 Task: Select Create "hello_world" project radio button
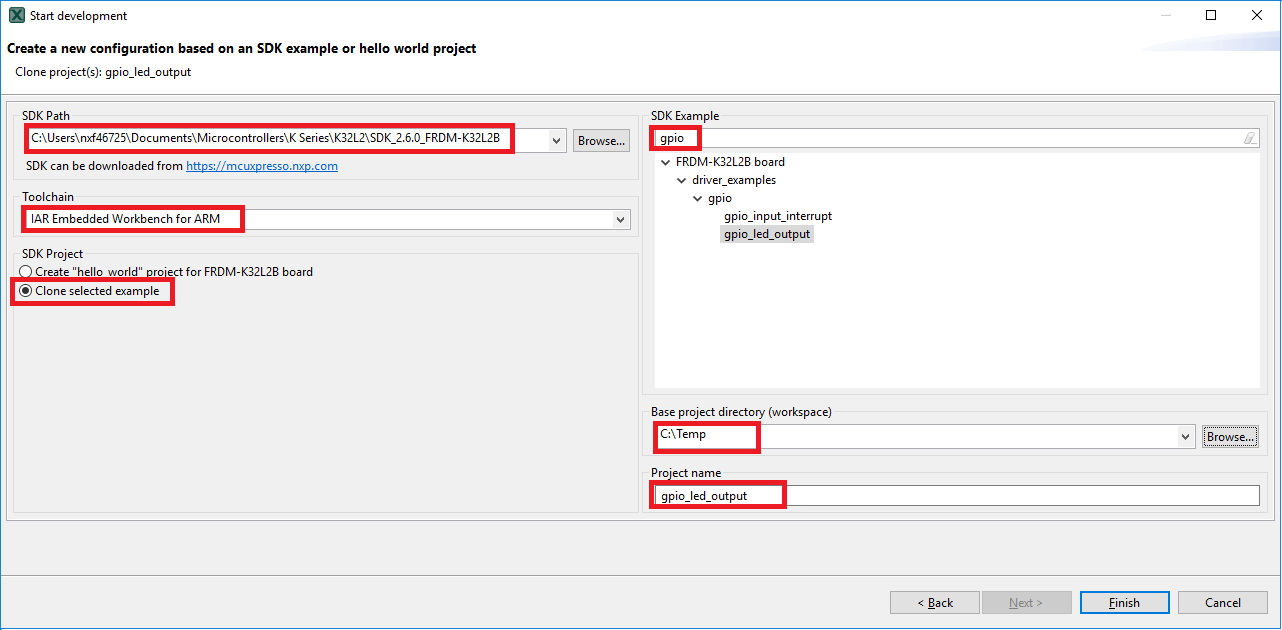point(26,272)
